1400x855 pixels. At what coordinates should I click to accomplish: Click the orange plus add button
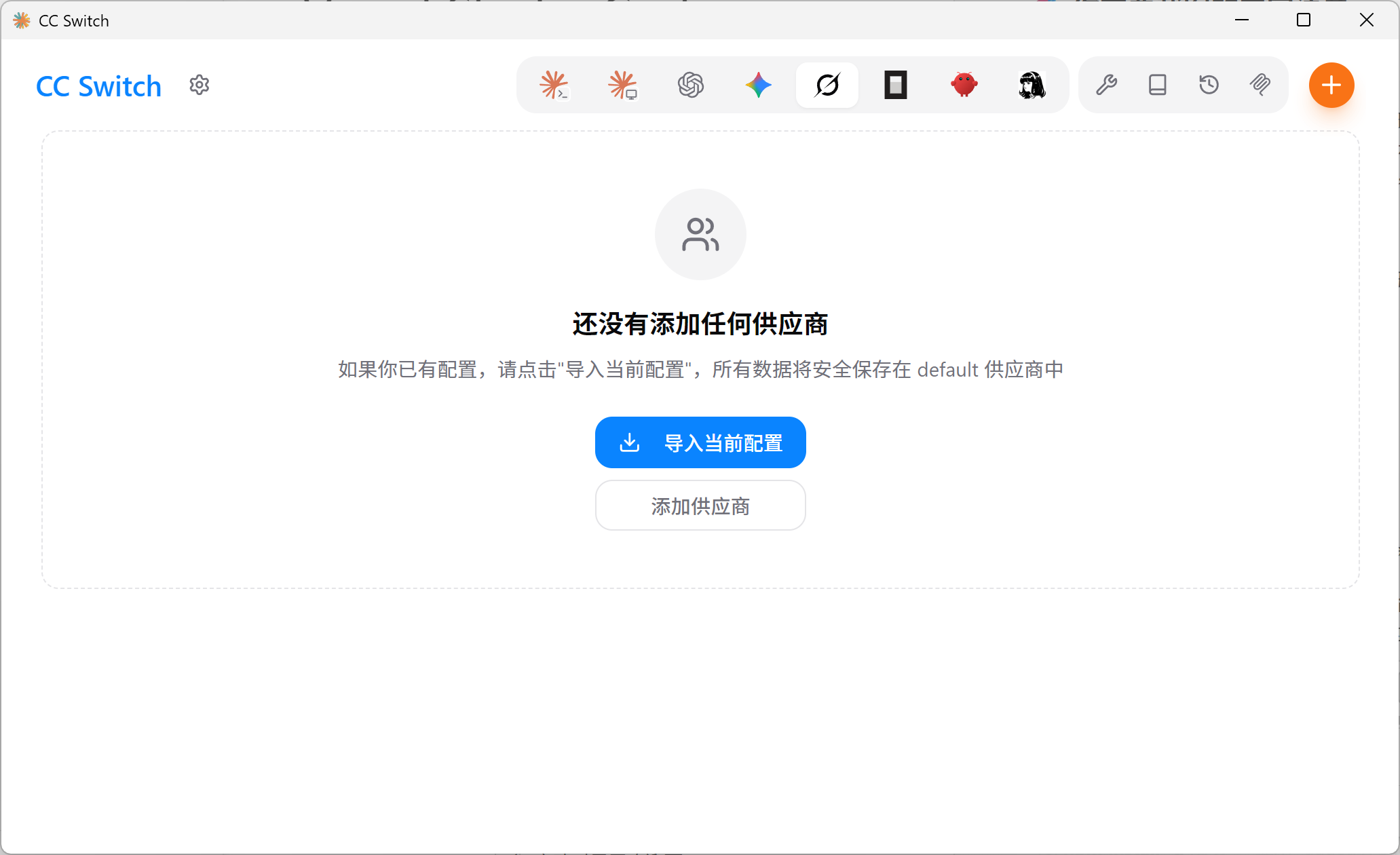click(x=1331, y=85)
